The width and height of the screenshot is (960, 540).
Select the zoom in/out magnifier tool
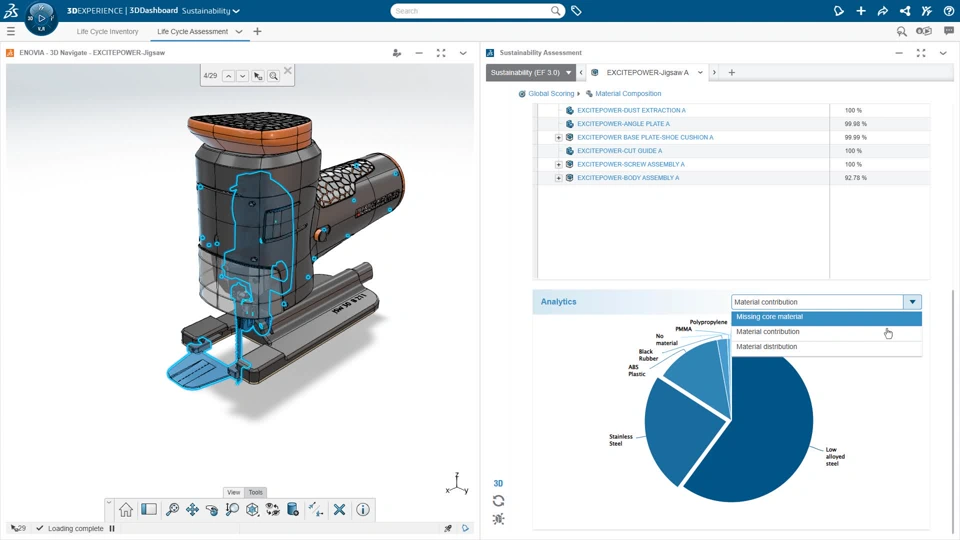pyautogui.click(x=232, y=509)
